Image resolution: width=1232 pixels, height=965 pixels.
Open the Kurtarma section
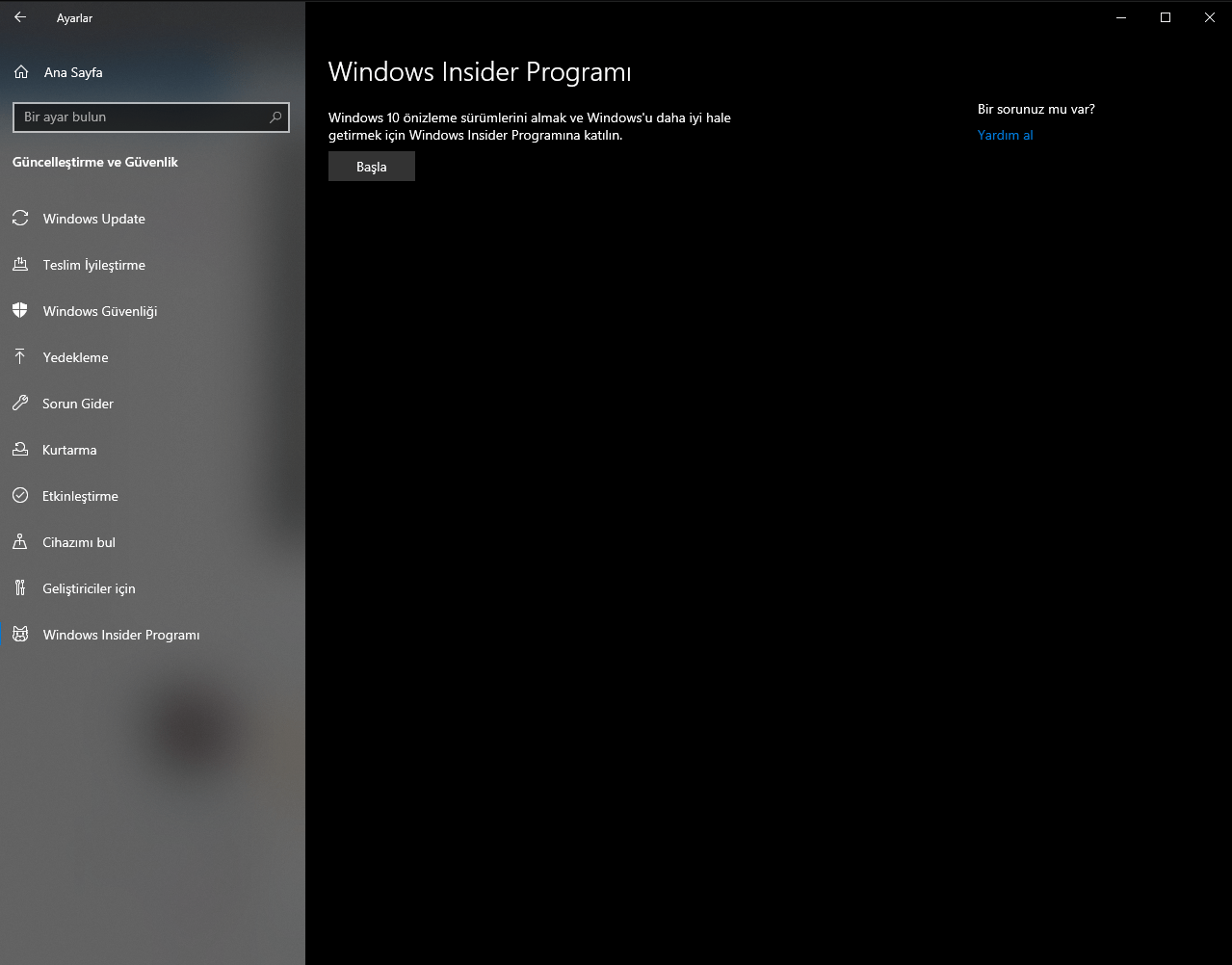[x=152, y=450]
